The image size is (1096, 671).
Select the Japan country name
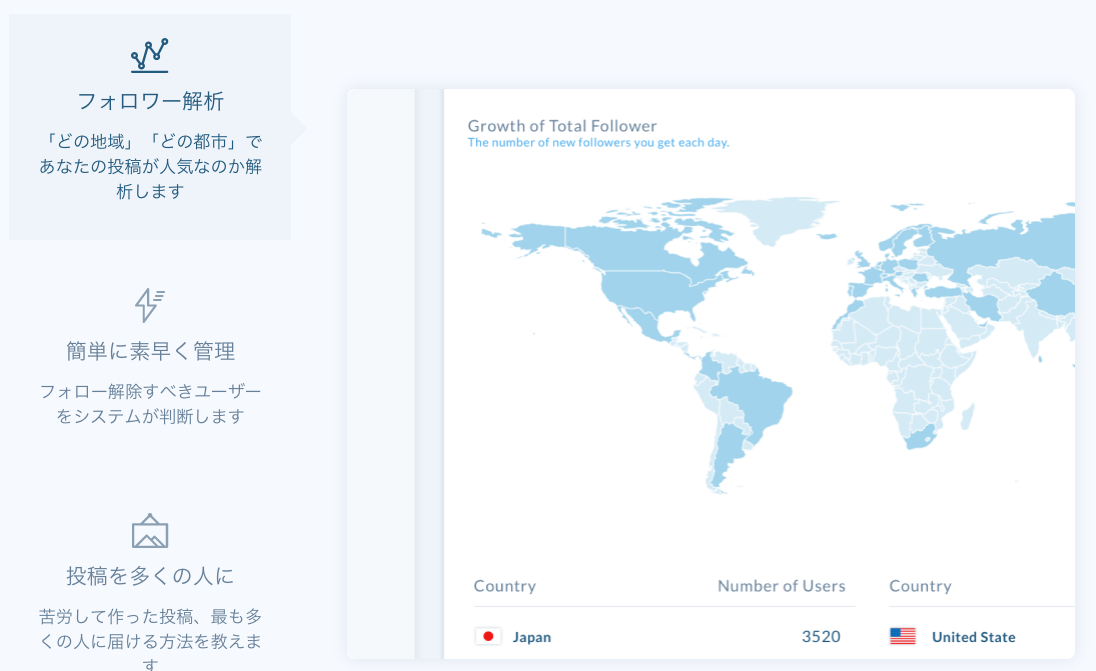(532, 637)
